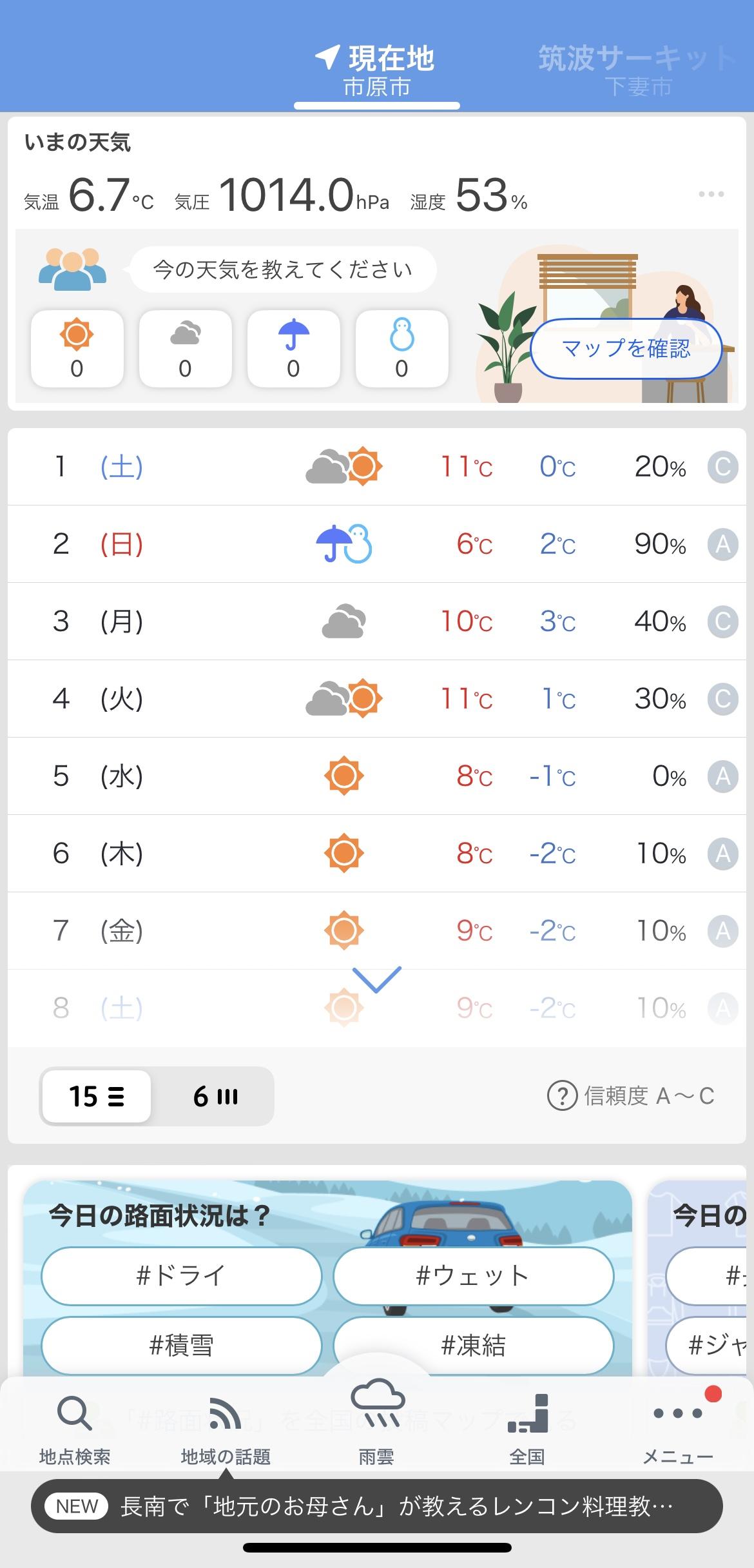Report sunny weather with the sun icon
Image resolution: width=754 pixels, height=1568 pixels.
click(x=77, y=349)
